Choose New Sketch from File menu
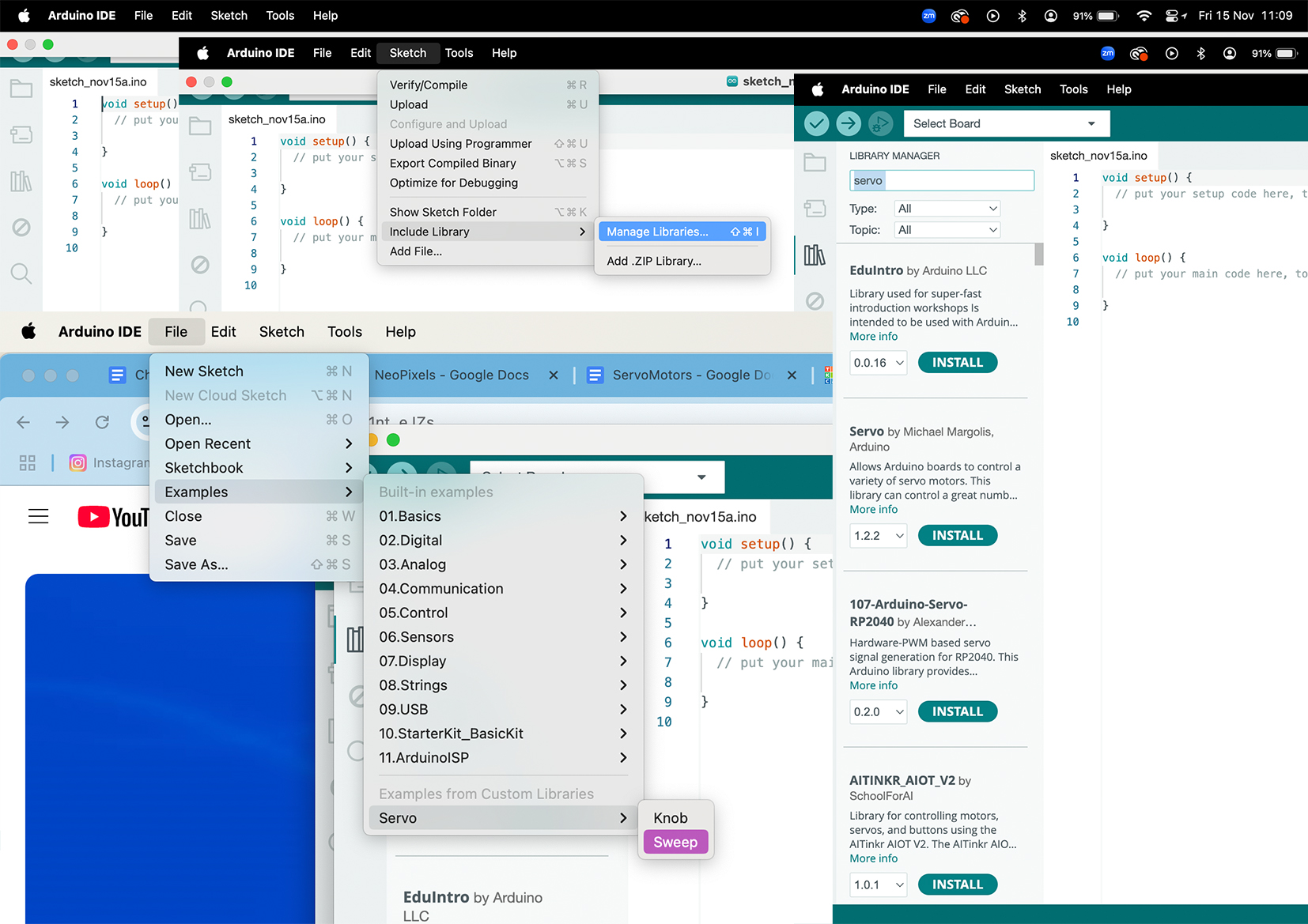Image resolution: width=1308 pixels, height=924 pixels. (259, 371)
